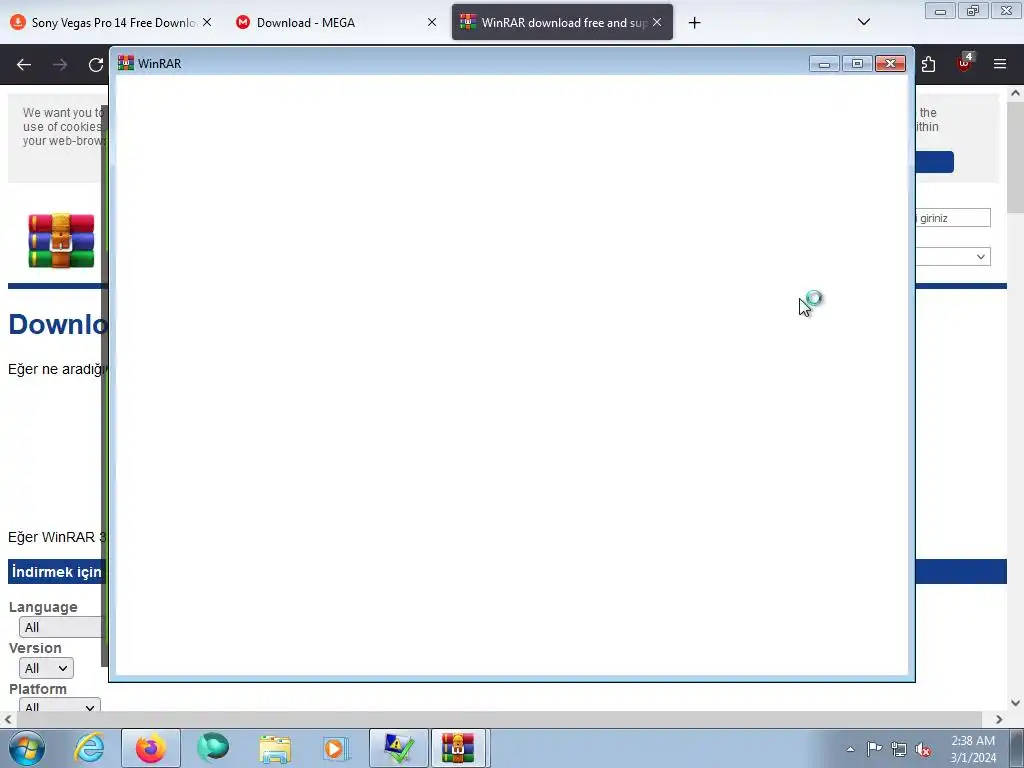Image resolution: width=1024 pixels, height=768 pixels.
Task: Click the vertical scrollbar up arrow
Action: click(1015, 93)
